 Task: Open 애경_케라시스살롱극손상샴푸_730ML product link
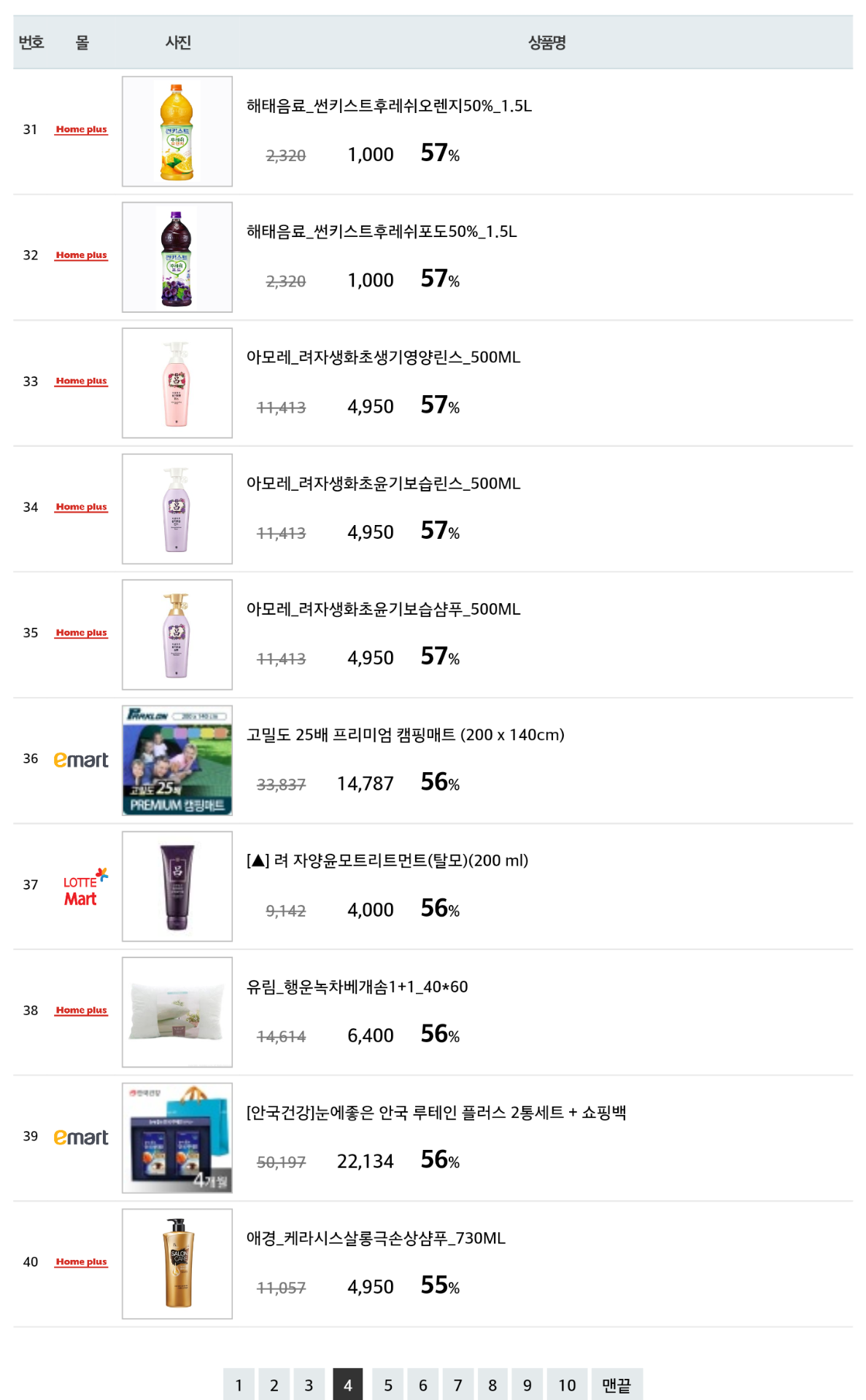pyautogui.click(x=376, y=1238)
